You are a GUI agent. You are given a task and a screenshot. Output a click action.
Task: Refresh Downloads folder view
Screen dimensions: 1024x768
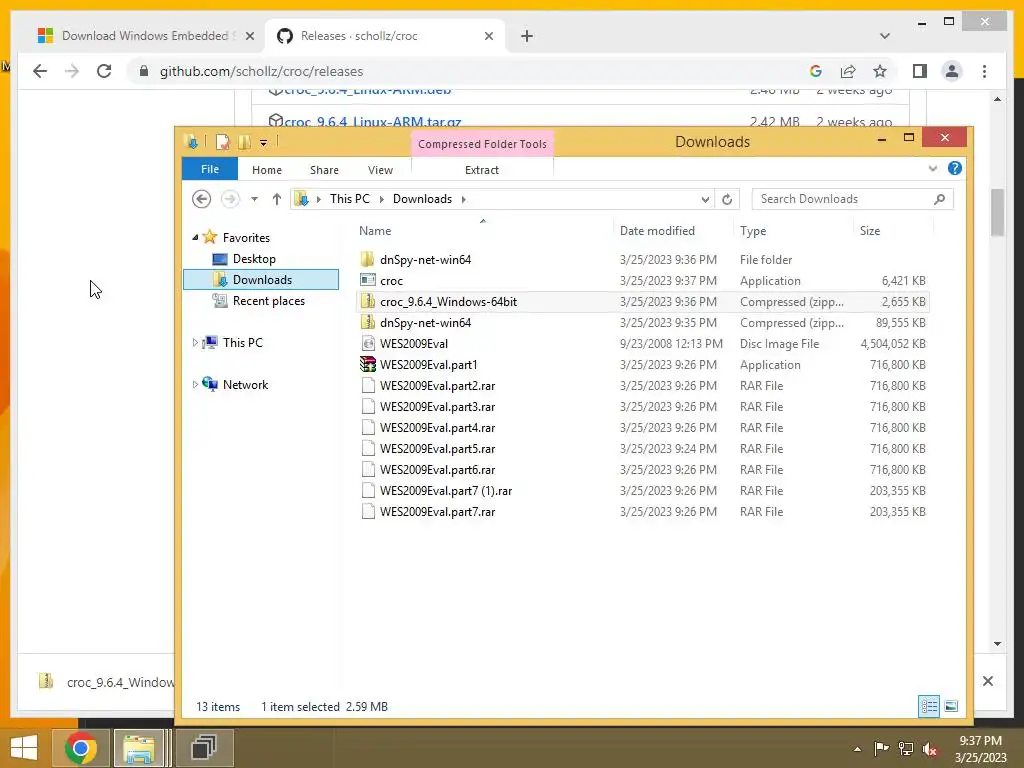727,199
